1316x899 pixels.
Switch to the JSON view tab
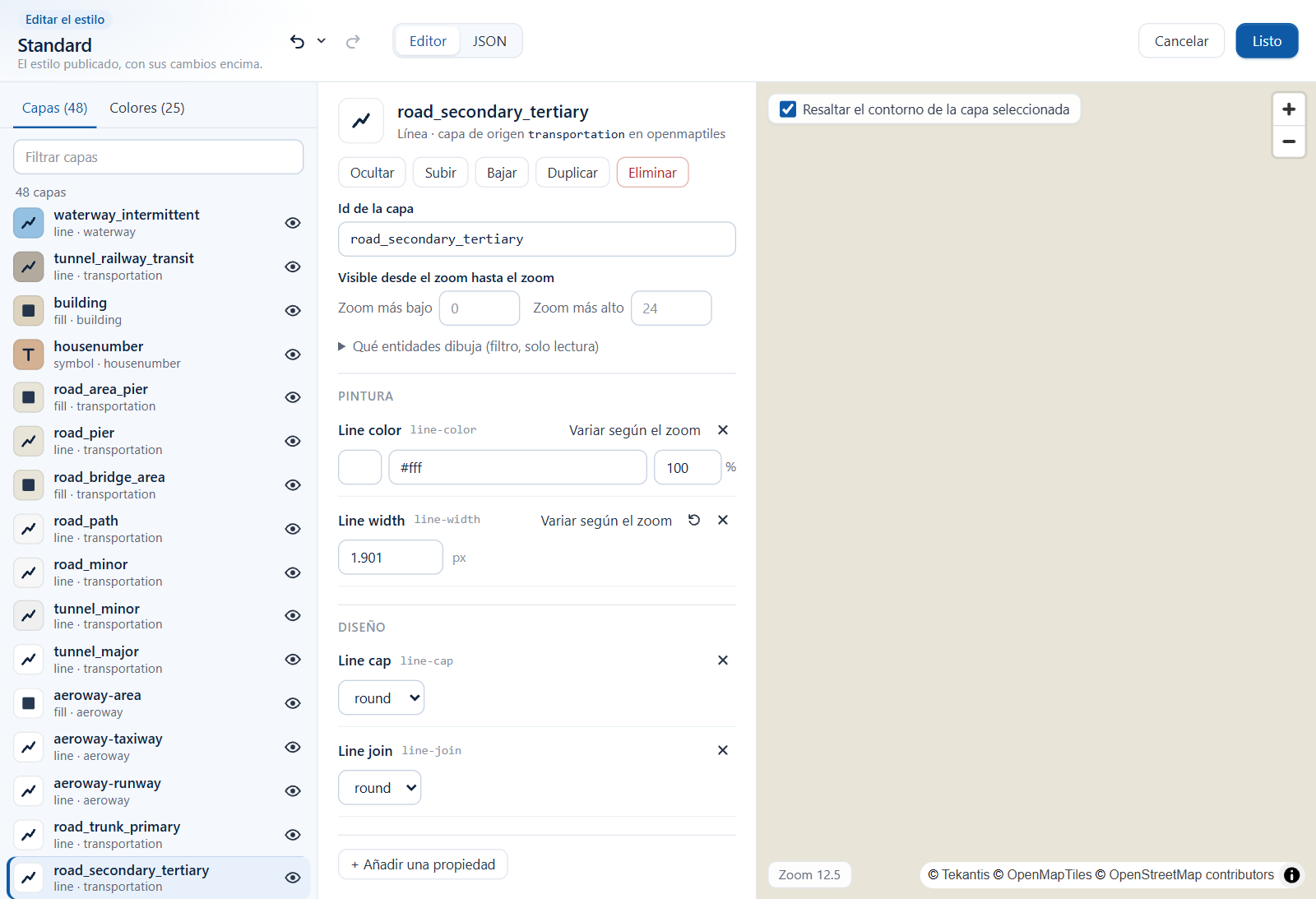click(489, 41)
